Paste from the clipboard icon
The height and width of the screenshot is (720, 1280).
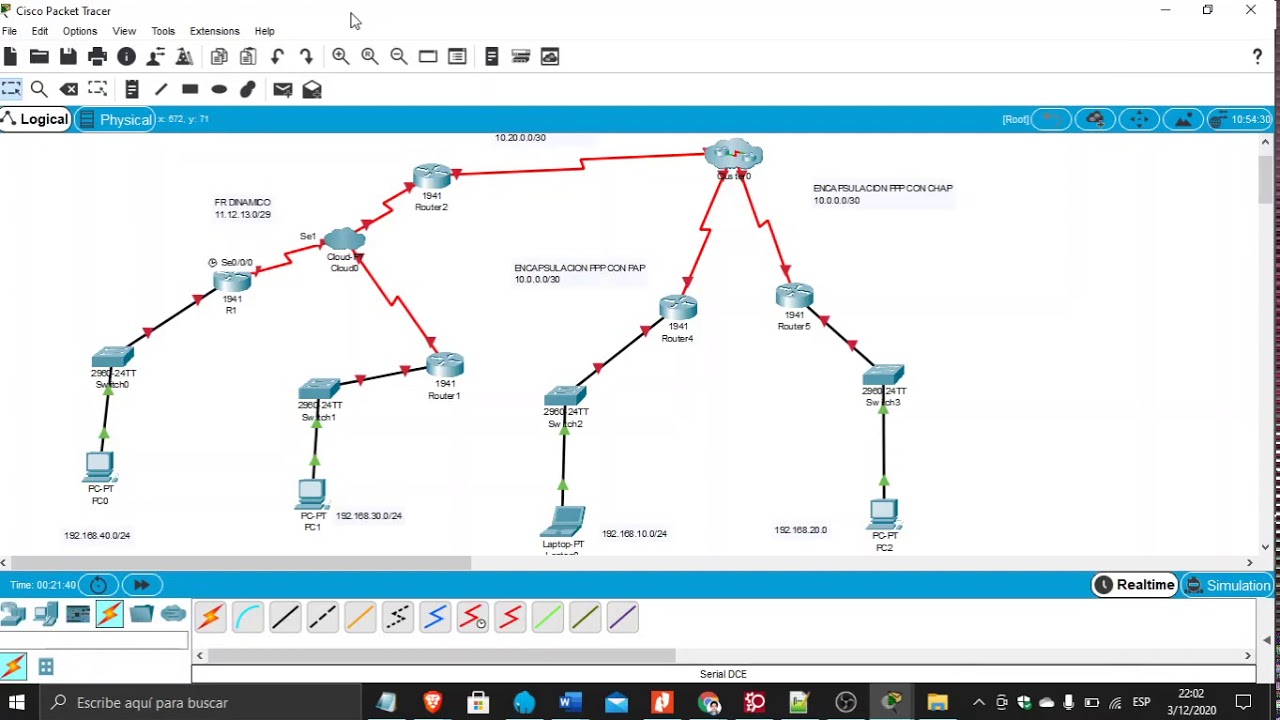tap(248, 57)
